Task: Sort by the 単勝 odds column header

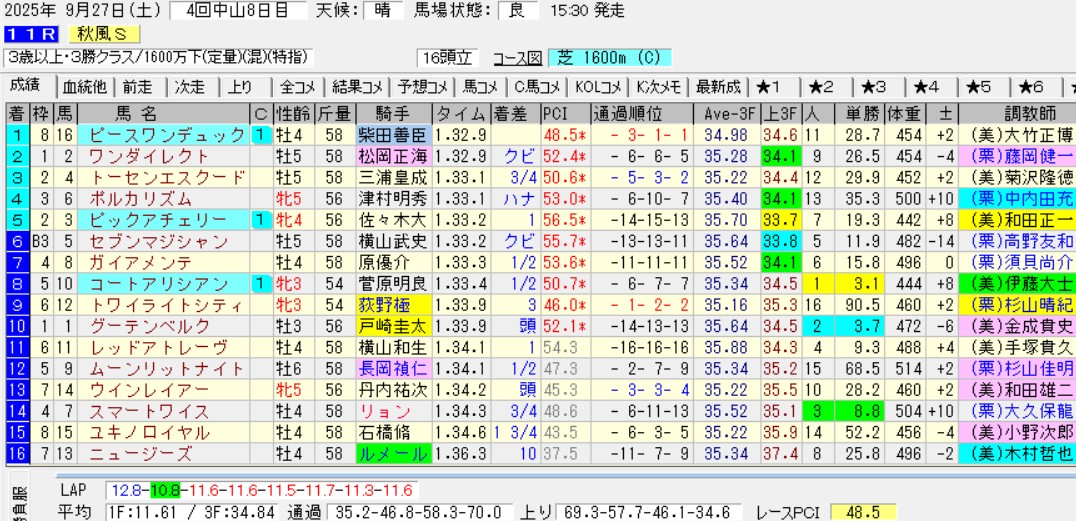Action: point(859,113)
